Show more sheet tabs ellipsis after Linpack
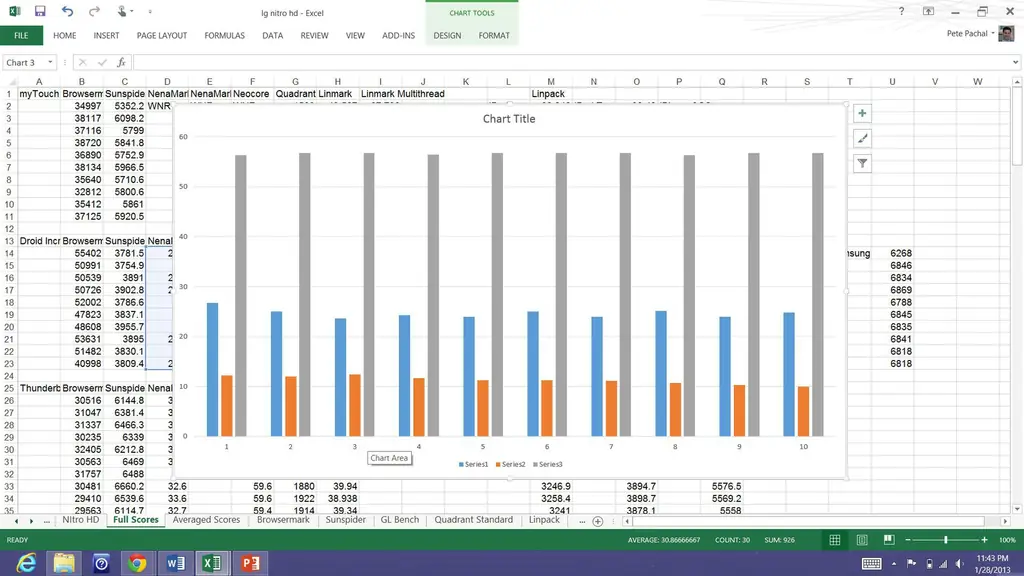Image resolution: width=1024 pixels, height=576 pixels. coord(582,521)
